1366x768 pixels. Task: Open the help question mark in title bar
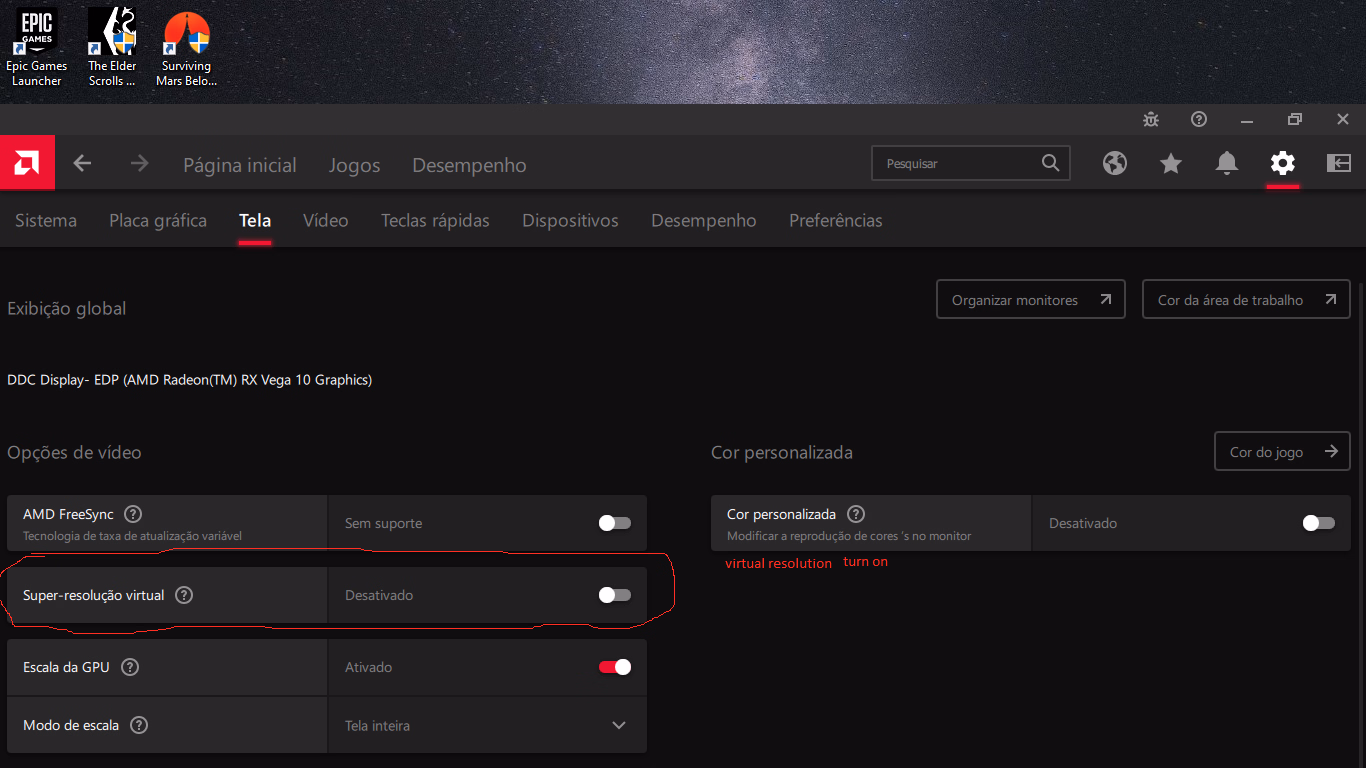tap(1199, 119)
